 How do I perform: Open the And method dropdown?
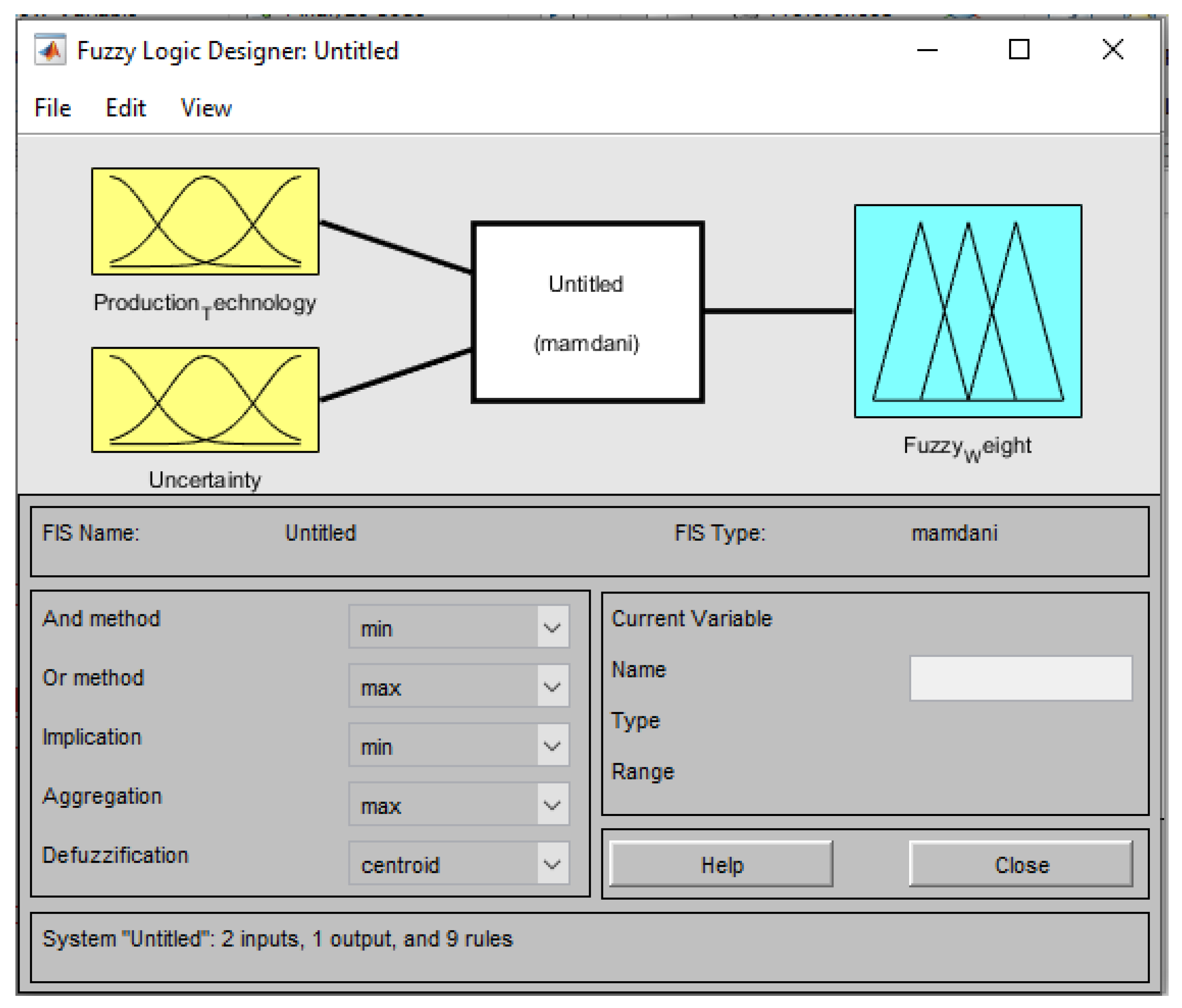point(459,627)
